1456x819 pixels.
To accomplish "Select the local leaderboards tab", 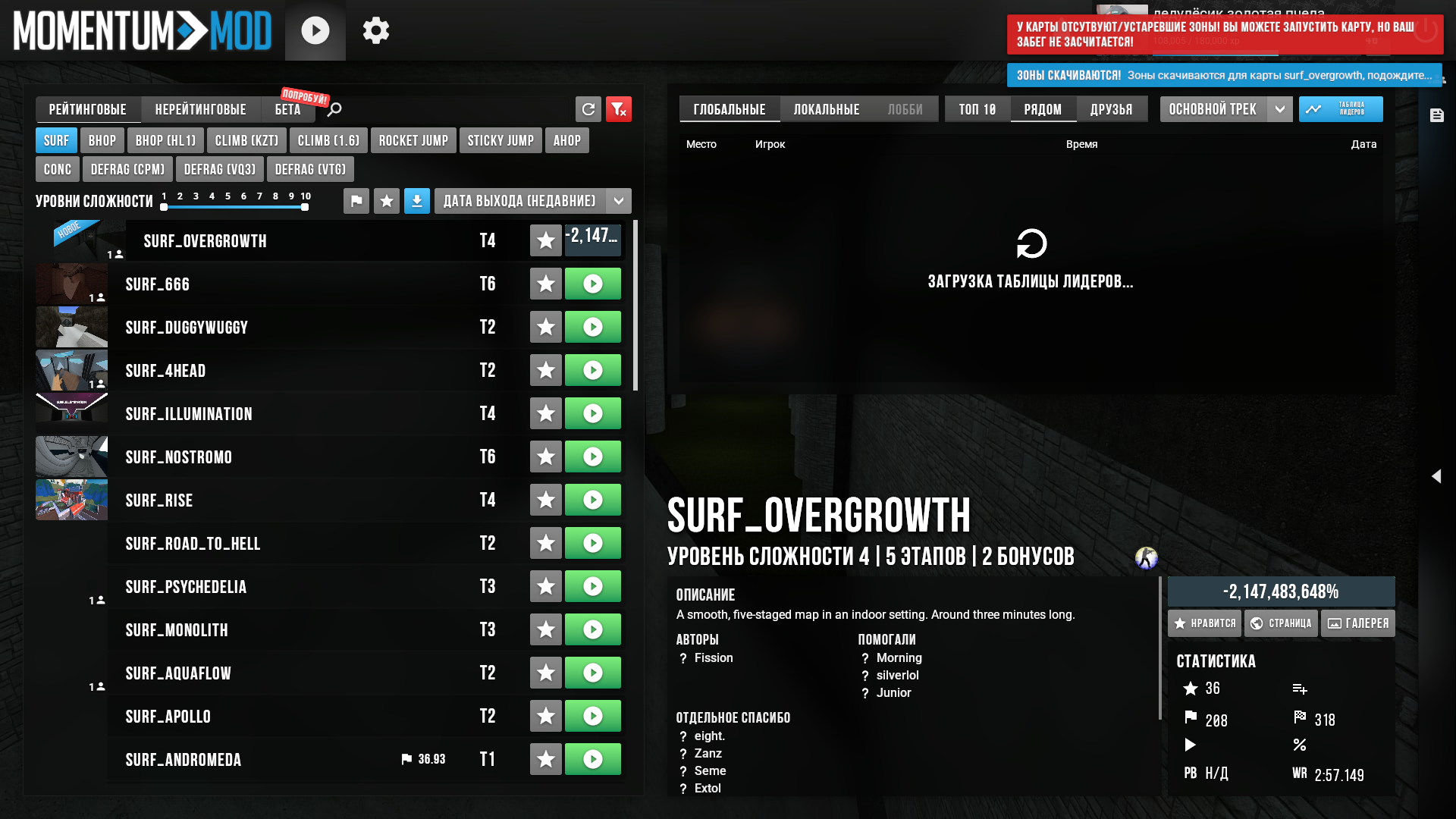I will coord(827,109).
